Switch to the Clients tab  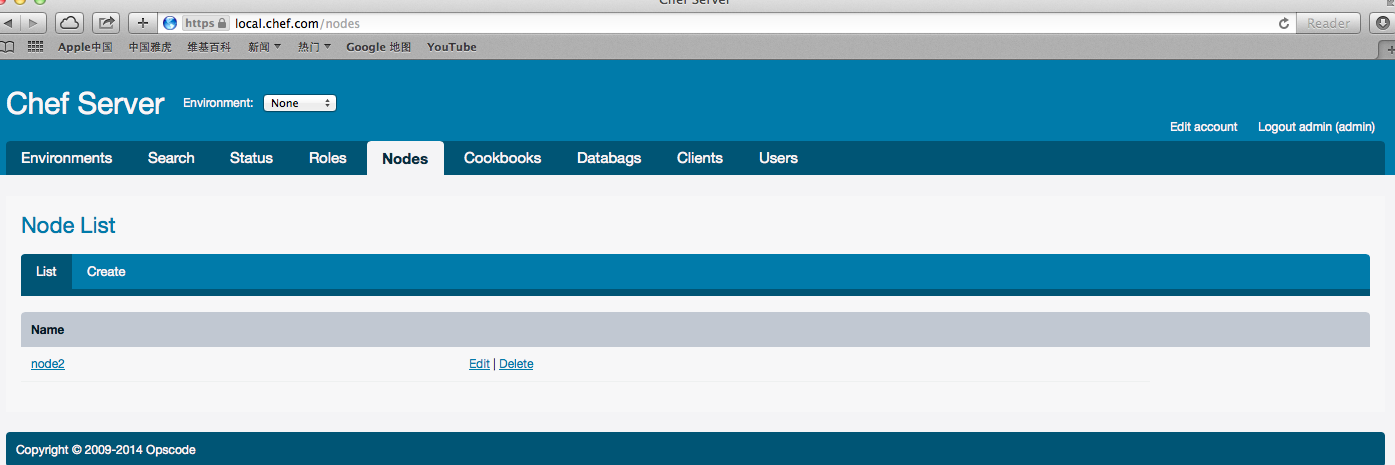[700, 158]
